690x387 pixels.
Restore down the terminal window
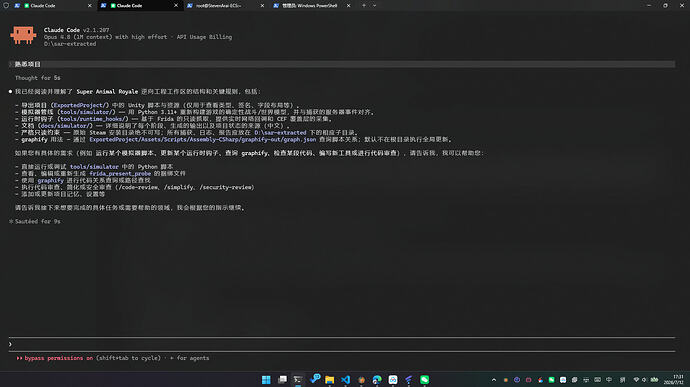point(665,6)
